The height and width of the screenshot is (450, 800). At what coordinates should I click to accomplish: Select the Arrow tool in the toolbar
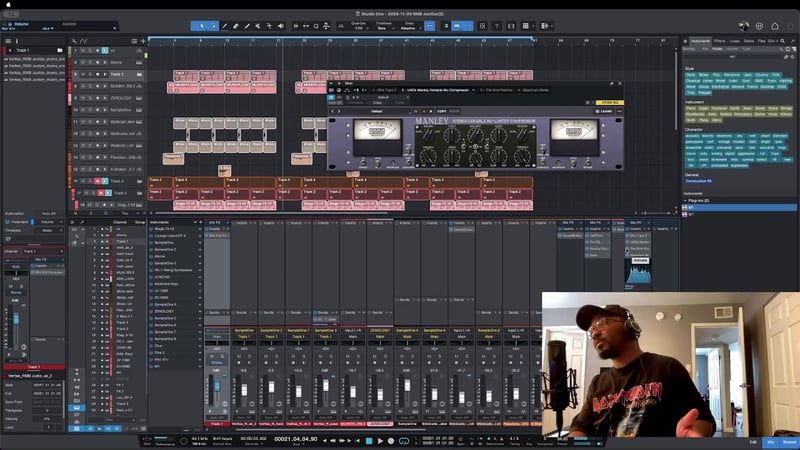point(202,26)
